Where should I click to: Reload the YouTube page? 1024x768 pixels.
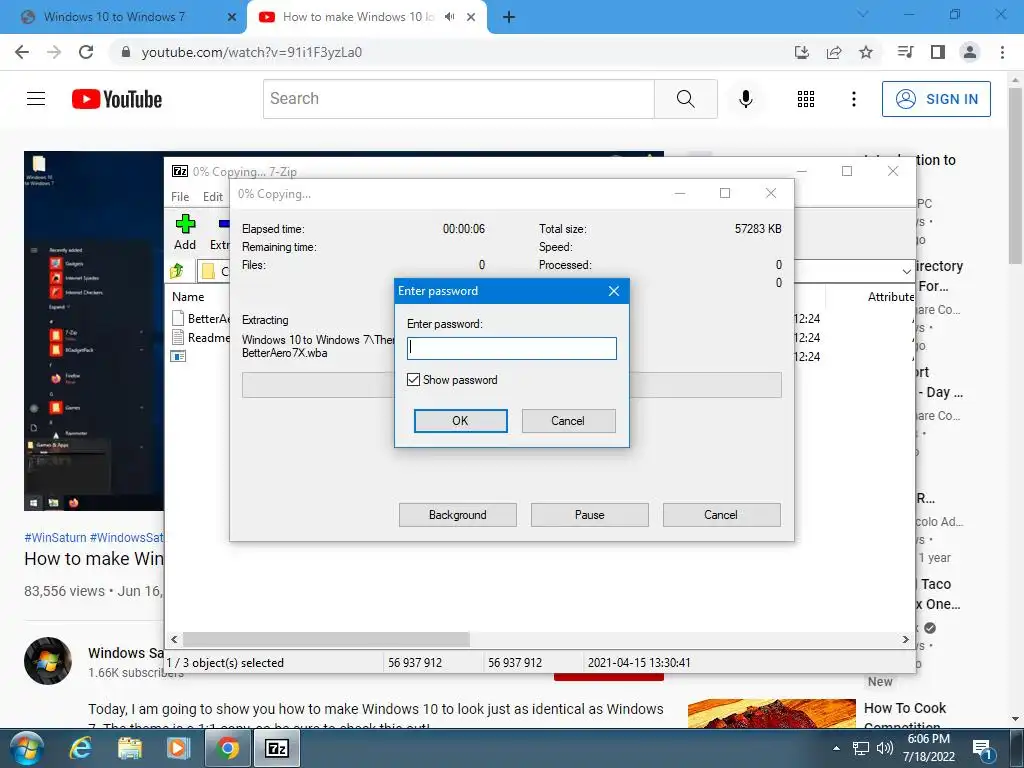tap(86, 52)
